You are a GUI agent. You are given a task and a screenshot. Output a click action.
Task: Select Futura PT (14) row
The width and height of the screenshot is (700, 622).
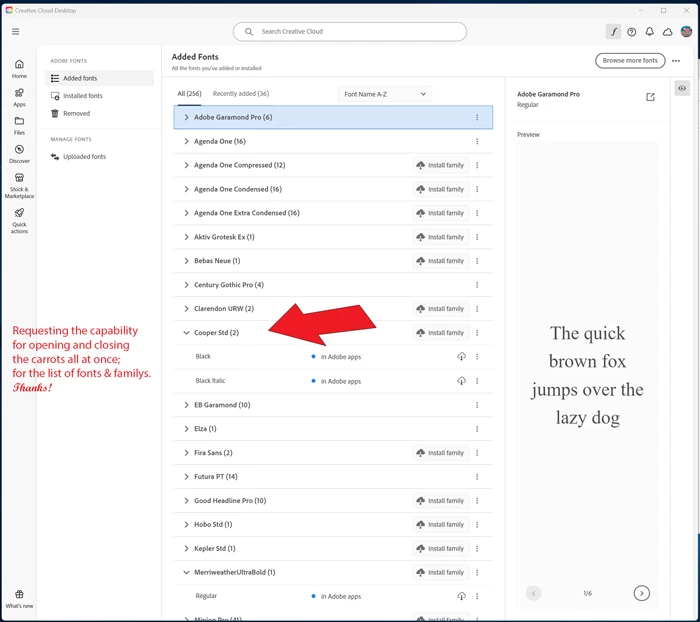[333, 477]
